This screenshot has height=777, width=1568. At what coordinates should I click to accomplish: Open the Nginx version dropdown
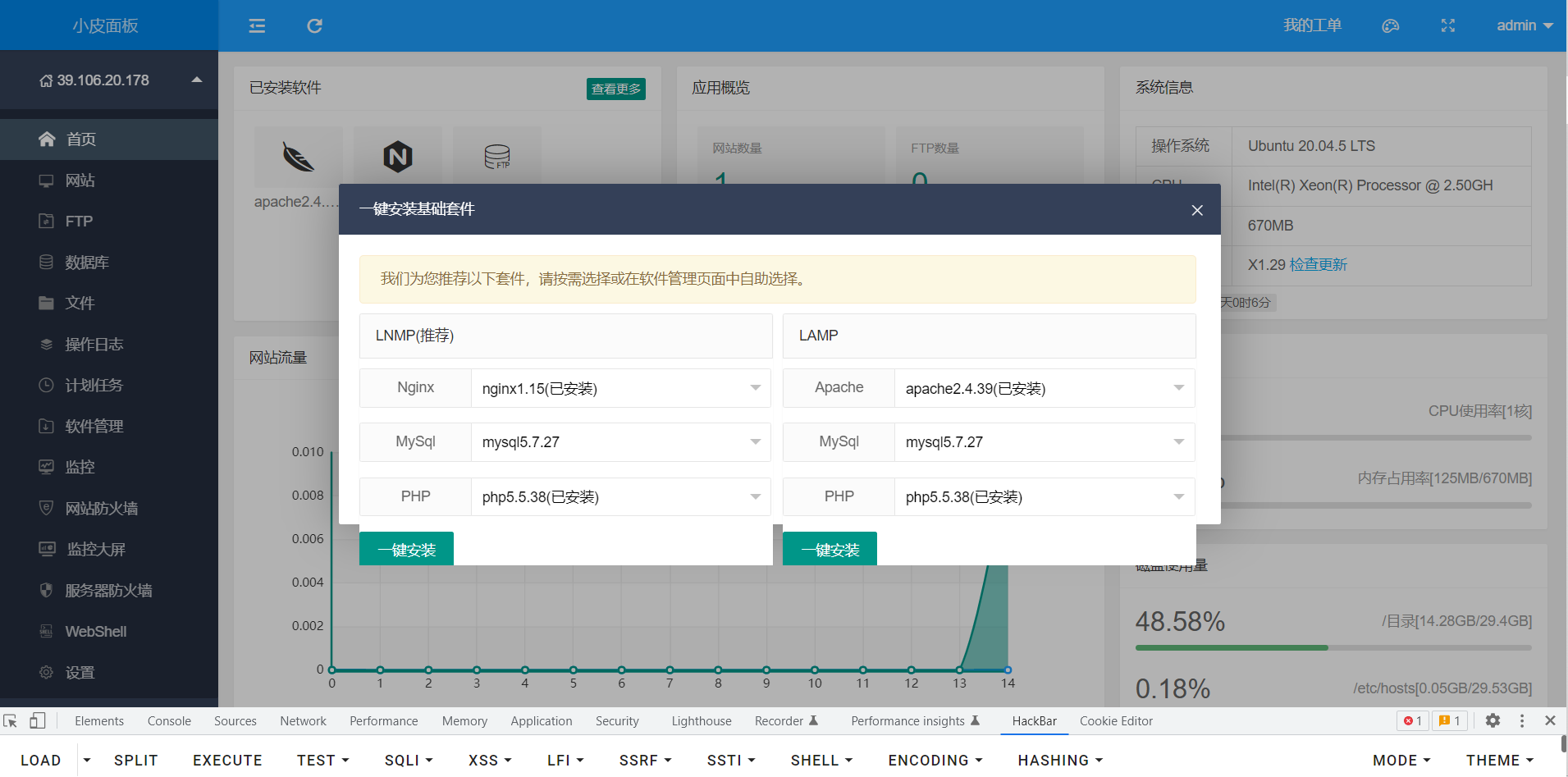point(621,388)
